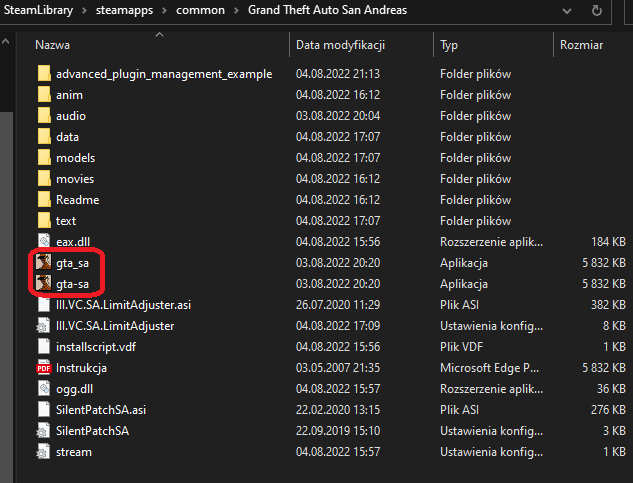Select the stream configuration file
Image resolution: width=633 pixels, height=483 pixels.
(x=73, y=452)
